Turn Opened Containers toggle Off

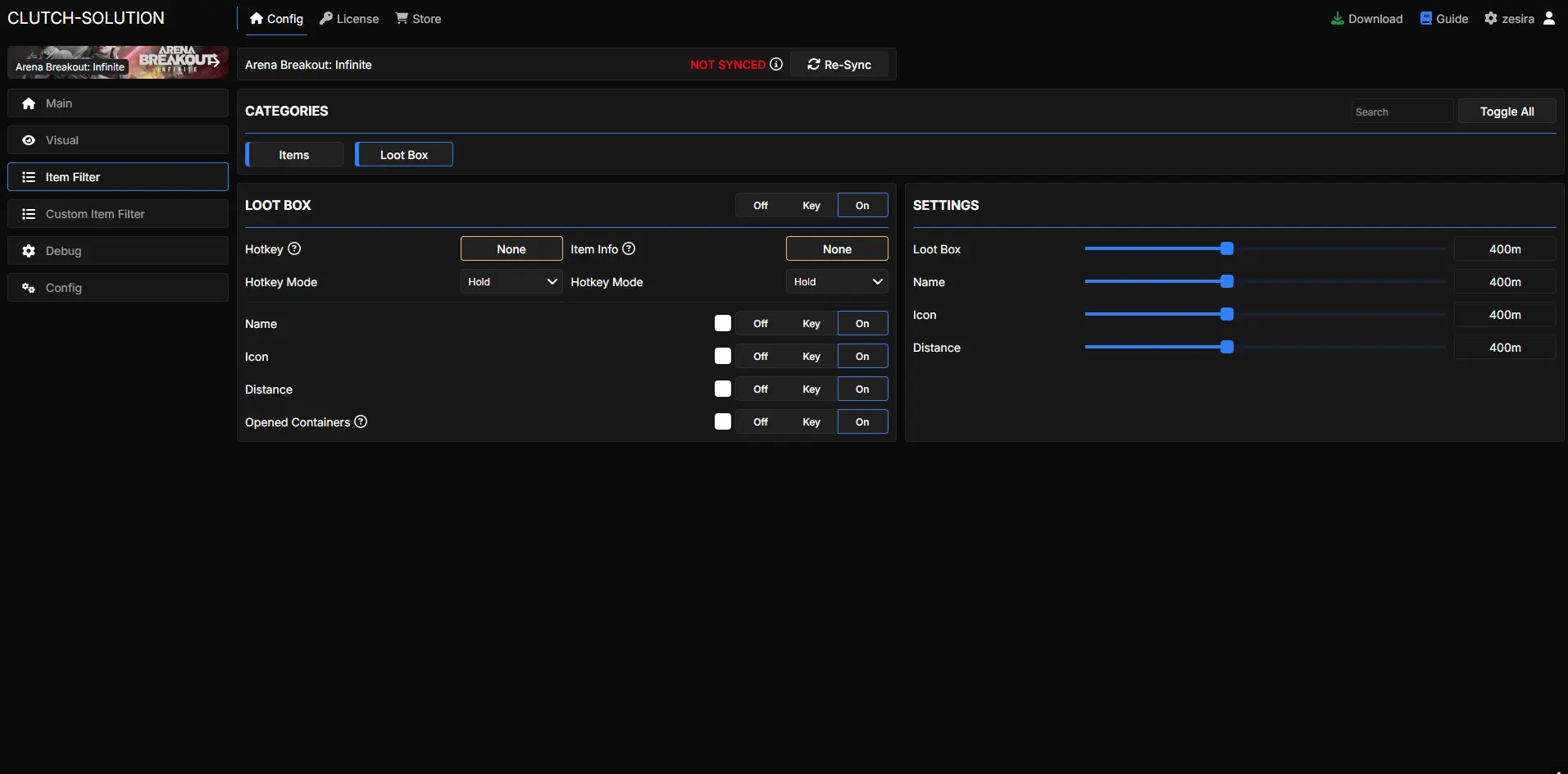tap(761, 421)
